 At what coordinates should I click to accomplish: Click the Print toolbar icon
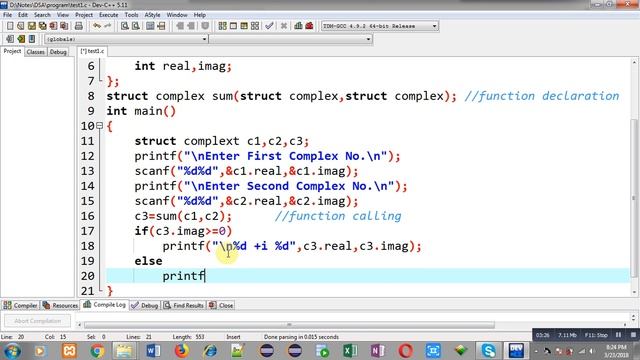point(79,26)
